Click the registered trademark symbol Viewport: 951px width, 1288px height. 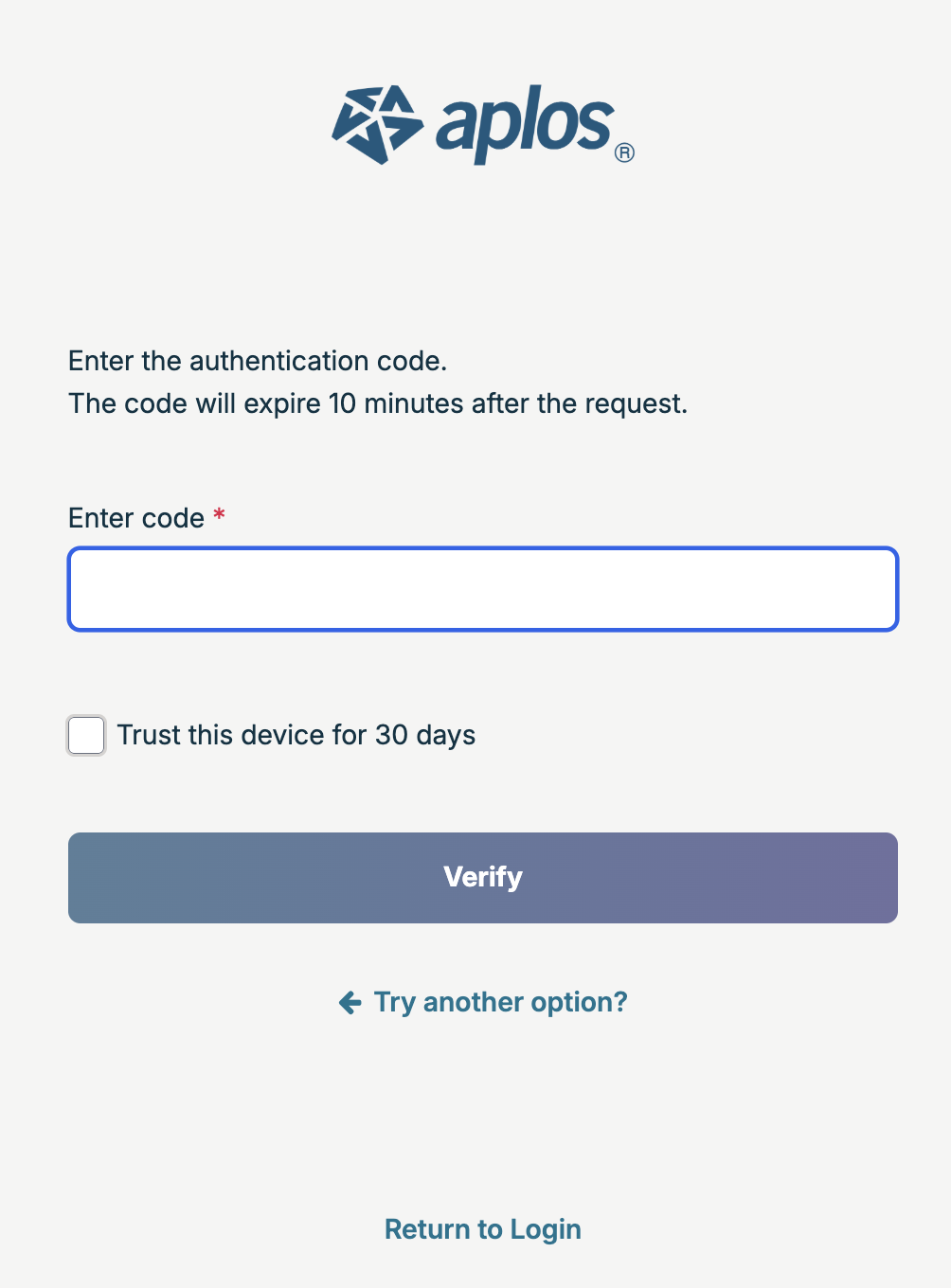pyautogui.click(x=624, y=152)
